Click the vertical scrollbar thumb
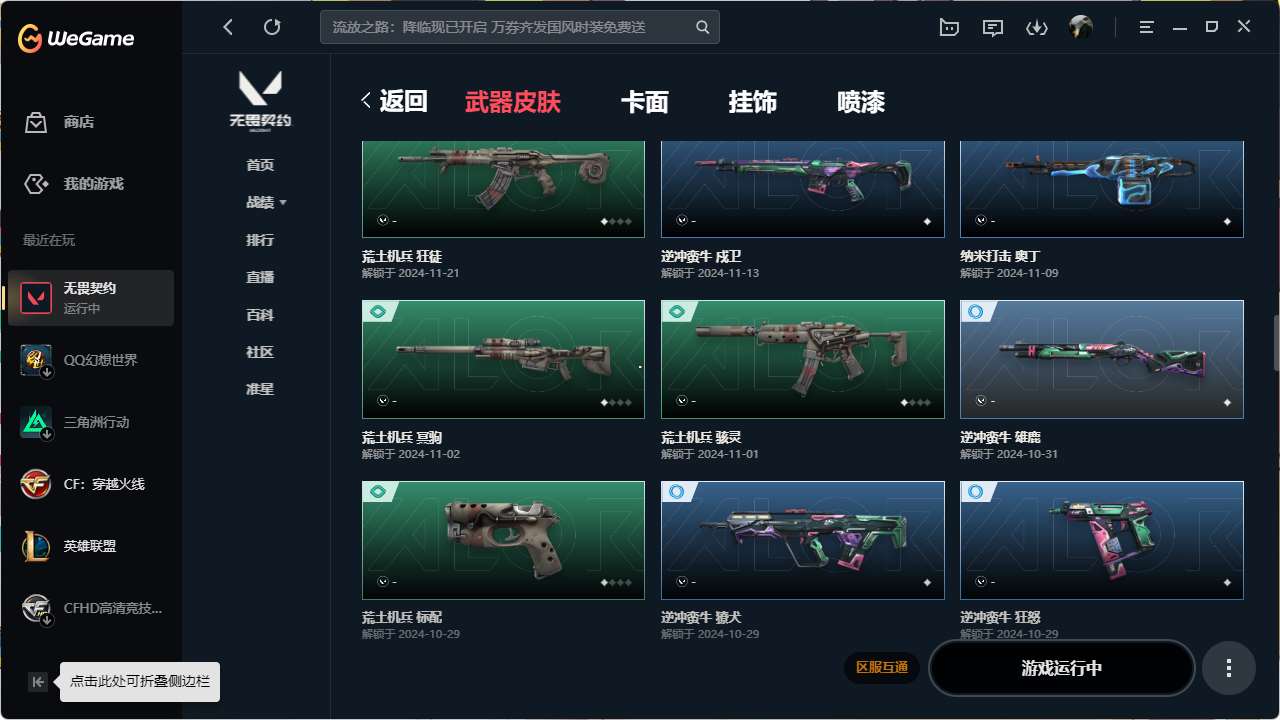 [1275, 344]
